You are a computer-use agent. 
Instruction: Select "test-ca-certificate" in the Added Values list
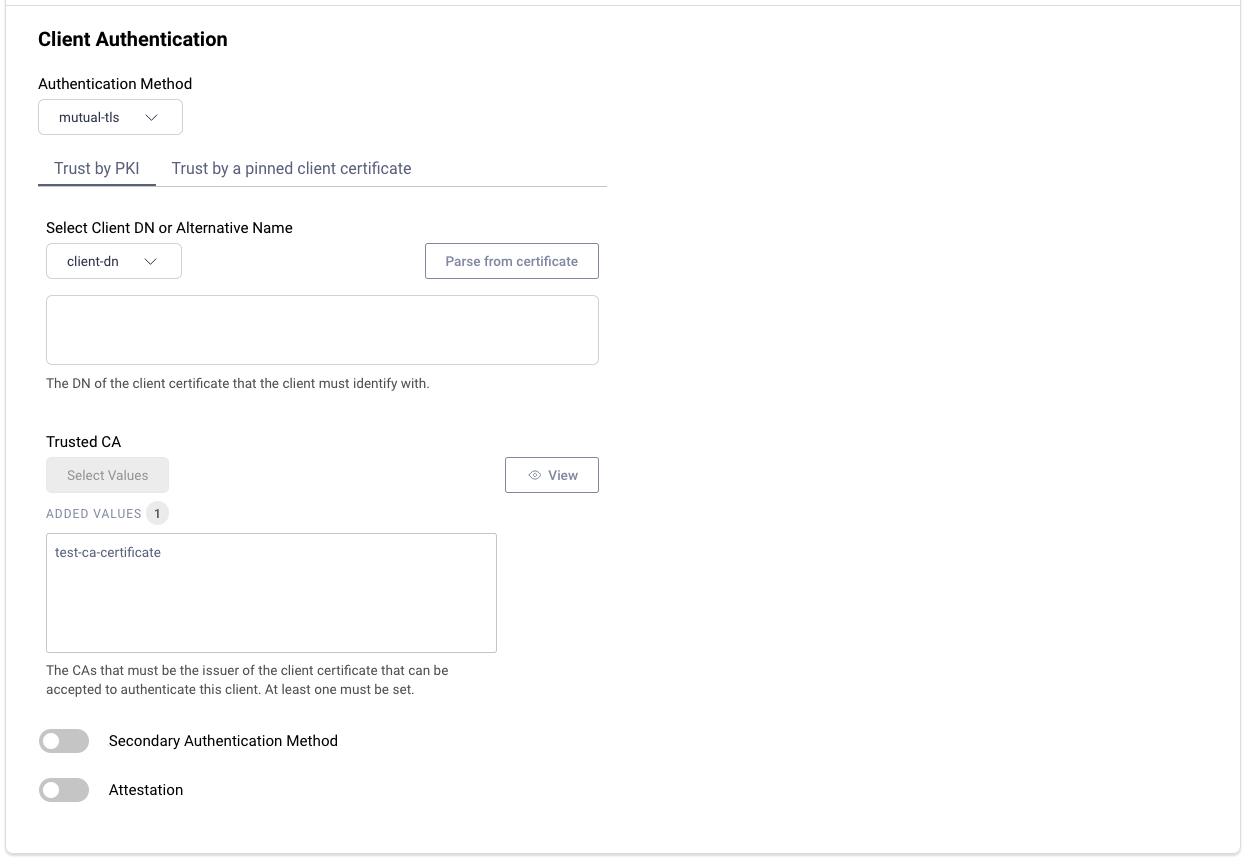[x=105, y=551]
